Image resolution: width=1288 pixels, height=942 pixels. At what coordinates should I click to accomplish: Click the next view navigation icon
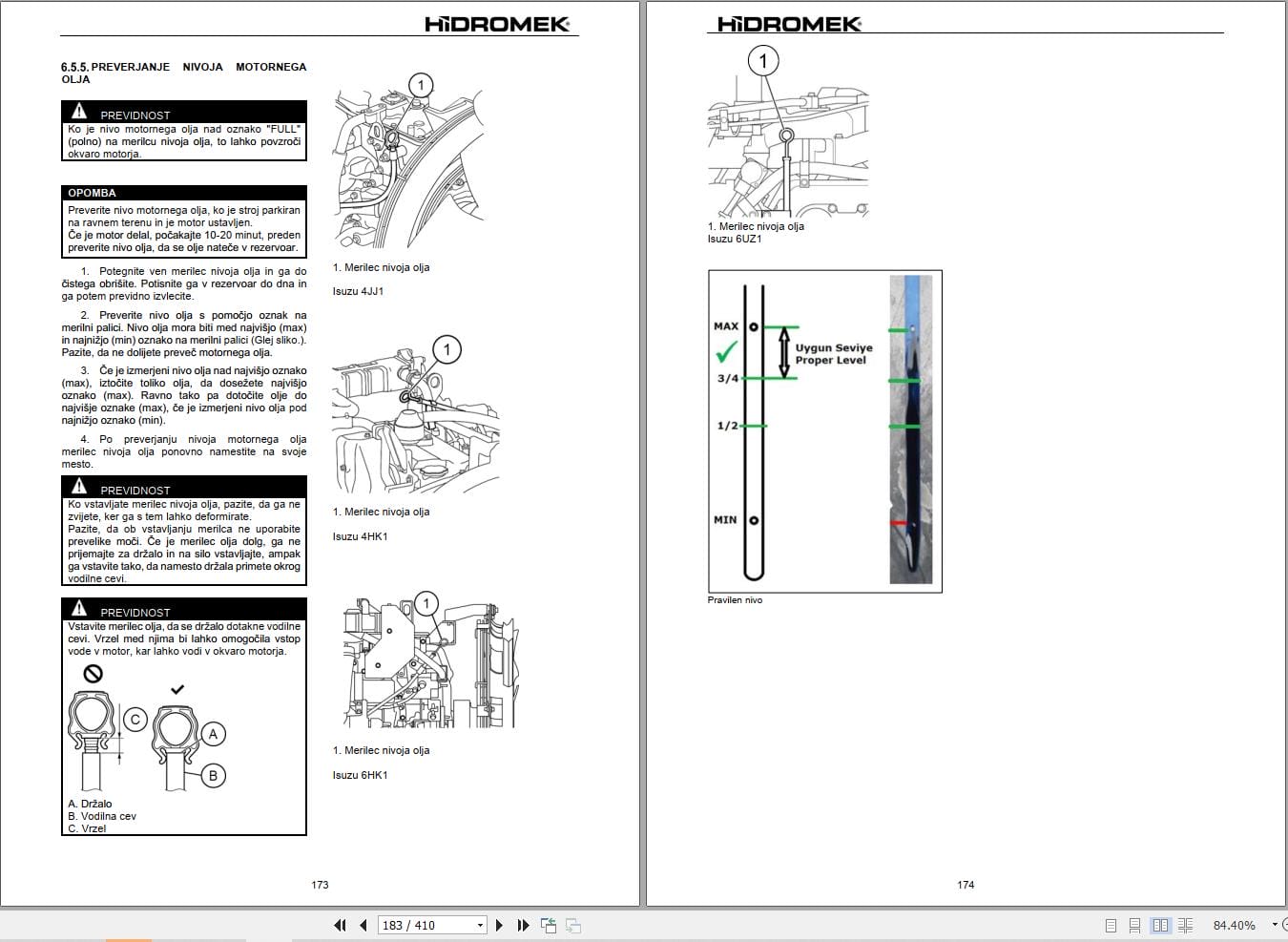(573, 925)
